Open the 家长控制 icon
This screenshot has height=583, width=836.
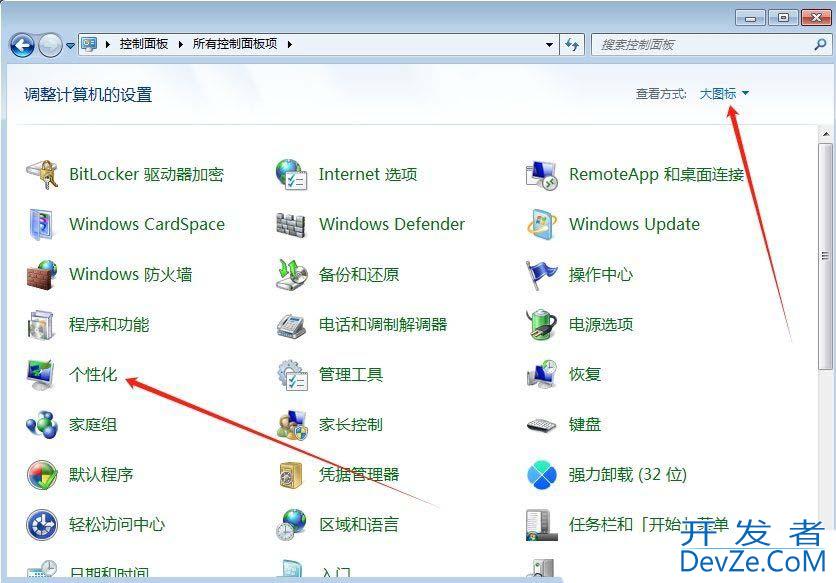click(291, 425)
